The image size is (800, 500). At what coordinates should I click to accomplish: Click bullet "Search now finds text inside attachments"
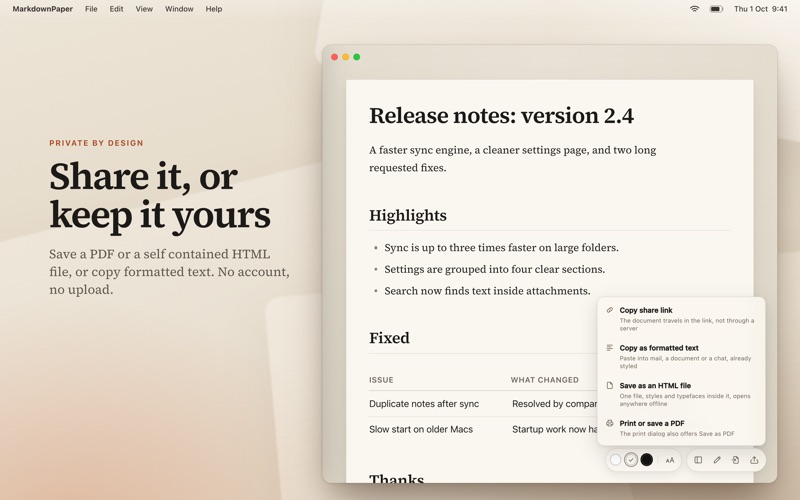[x=487, y=291]
